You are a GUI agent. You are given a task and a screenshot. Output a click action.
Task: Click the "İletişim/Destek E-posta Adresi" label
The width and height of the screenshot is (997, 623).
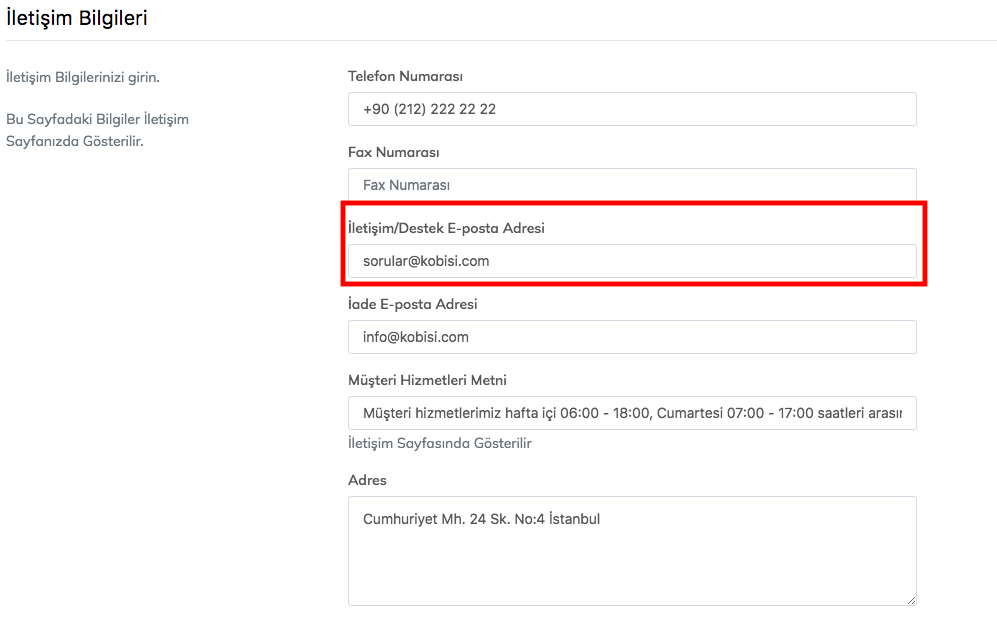point(446,228)
